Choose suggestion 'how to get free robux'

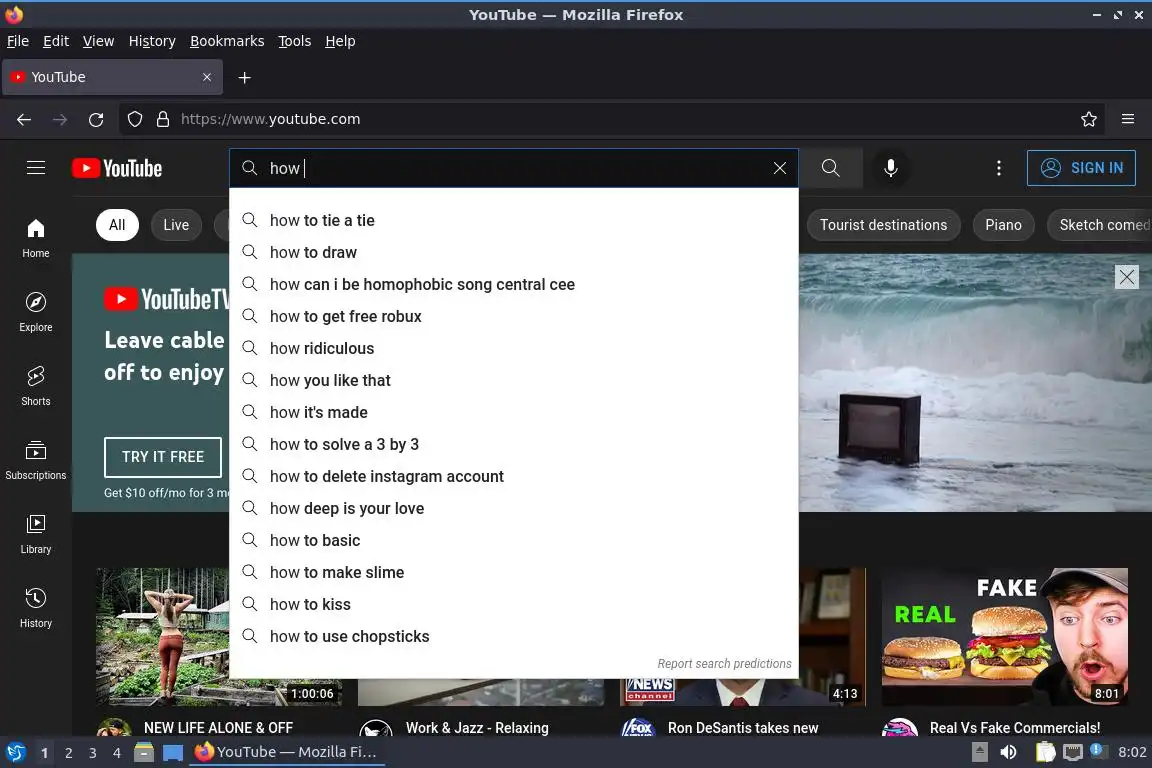point(514,317)
